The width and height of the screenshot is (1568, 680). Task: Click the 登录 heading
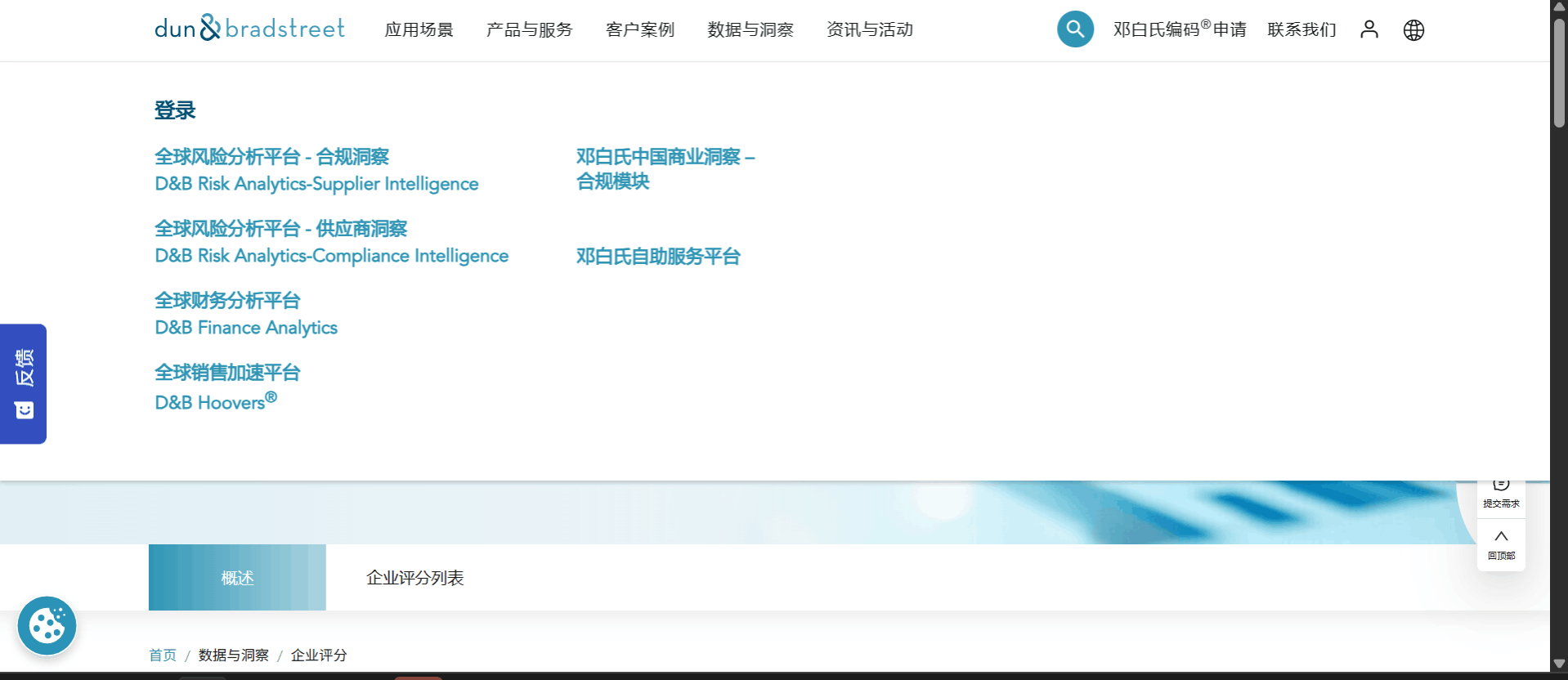point(175,110)
